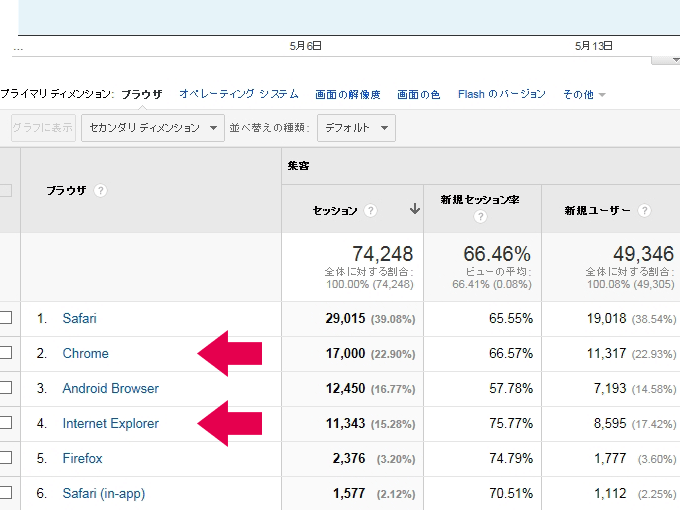This screenshot has width=680, height=510.
Task: Click total sessions value 74,248
Action: point(382,254)
